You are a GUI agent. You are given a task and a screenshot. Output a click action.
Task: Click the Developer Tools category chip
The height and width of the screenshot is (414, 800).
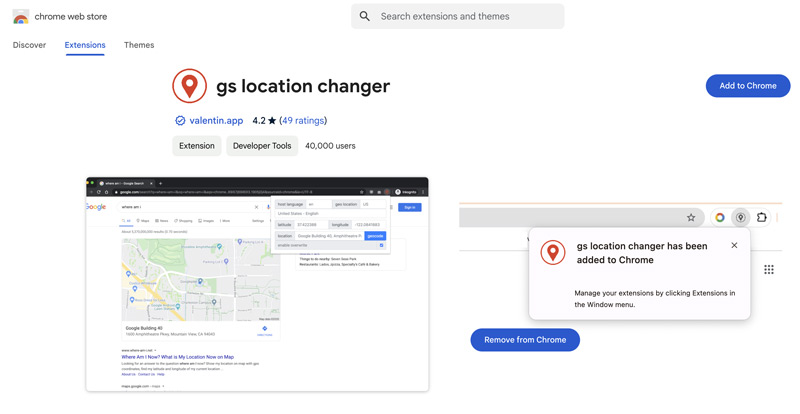point(262,145)
